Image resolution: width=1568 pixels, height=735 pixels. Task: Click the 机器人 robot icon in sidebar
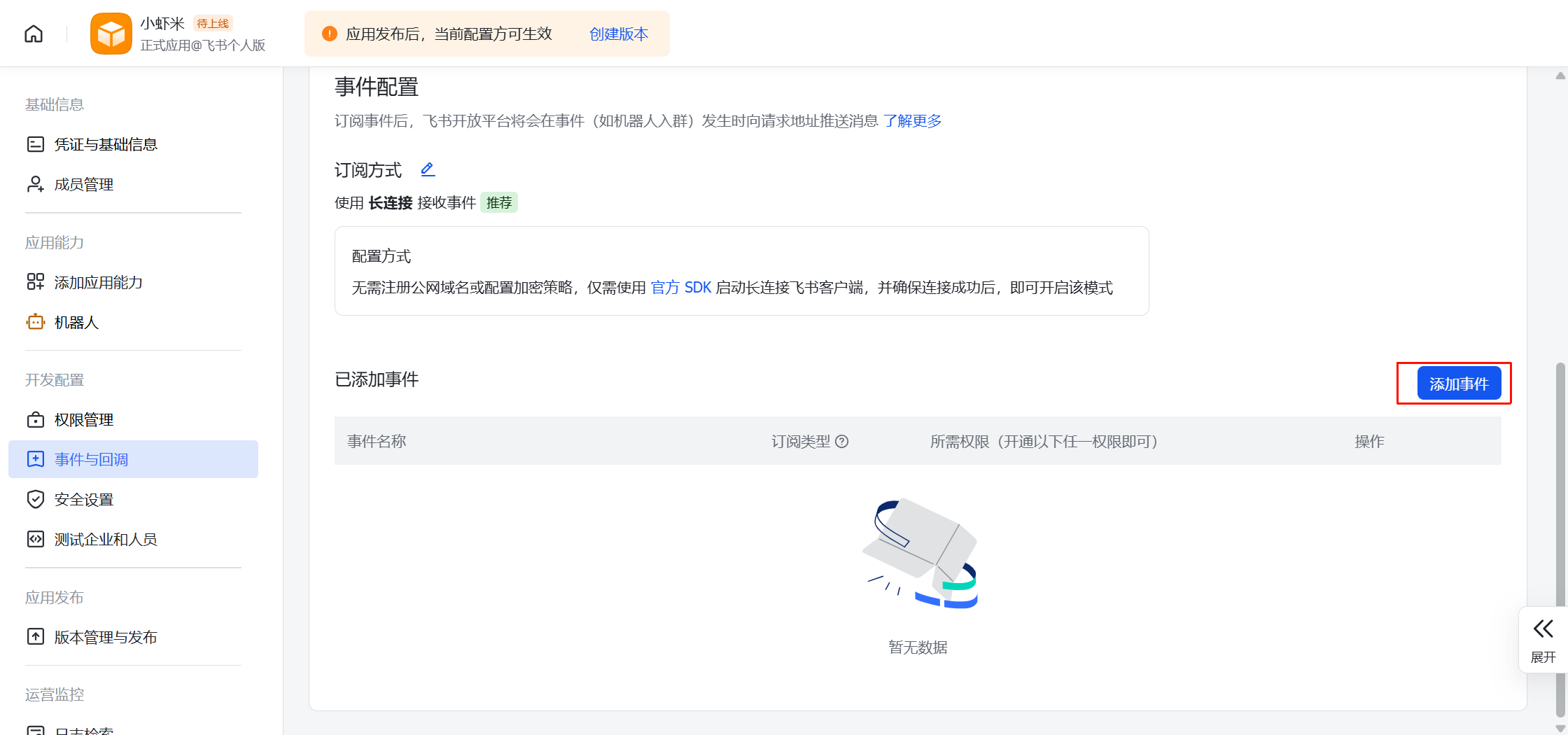(35, 322)
